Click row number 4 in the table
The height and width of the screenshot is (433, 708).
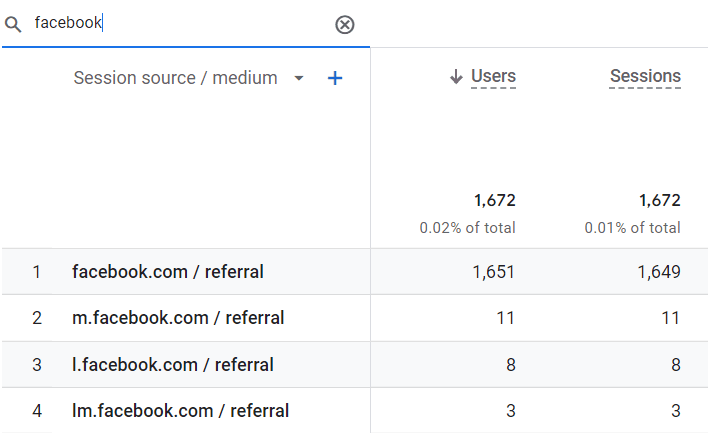coord(37,410)
